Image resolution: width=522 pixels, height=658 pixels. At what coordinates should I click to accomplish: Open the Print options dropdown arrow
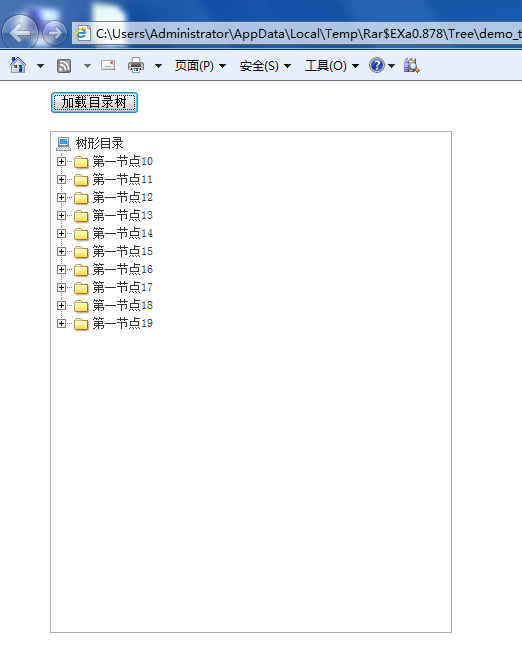[x=158, y=66]
